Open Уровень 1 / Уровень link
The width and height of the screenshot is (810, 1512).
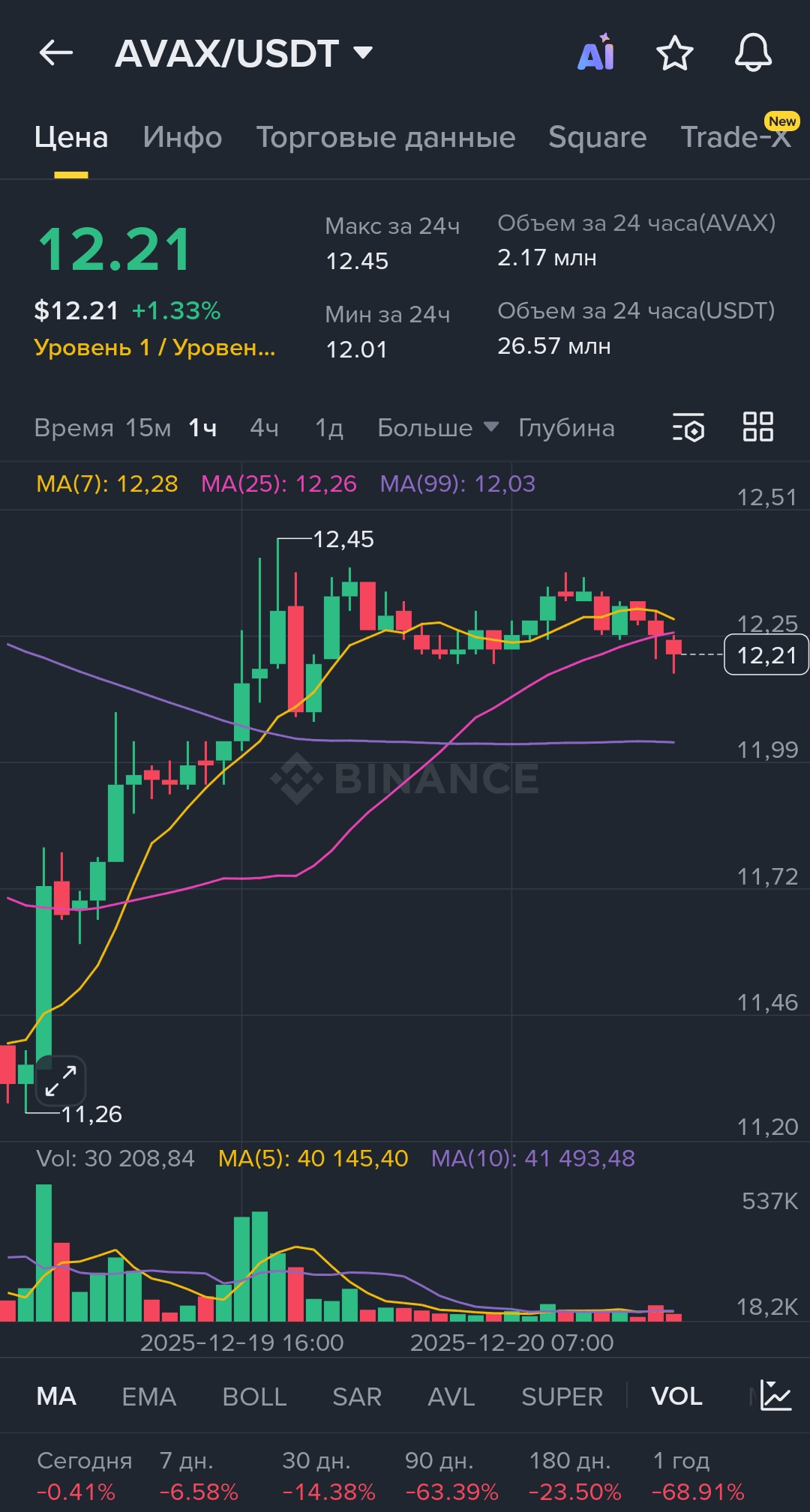click(x=154, y=348)
